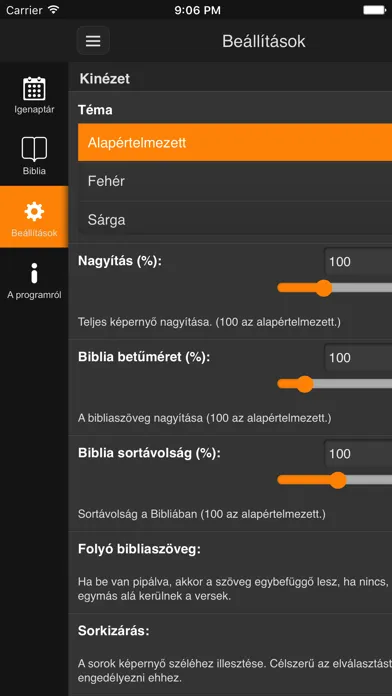Open the Biblia book icon
Viewport: 392px width, 696px height.
pos(34,150)
